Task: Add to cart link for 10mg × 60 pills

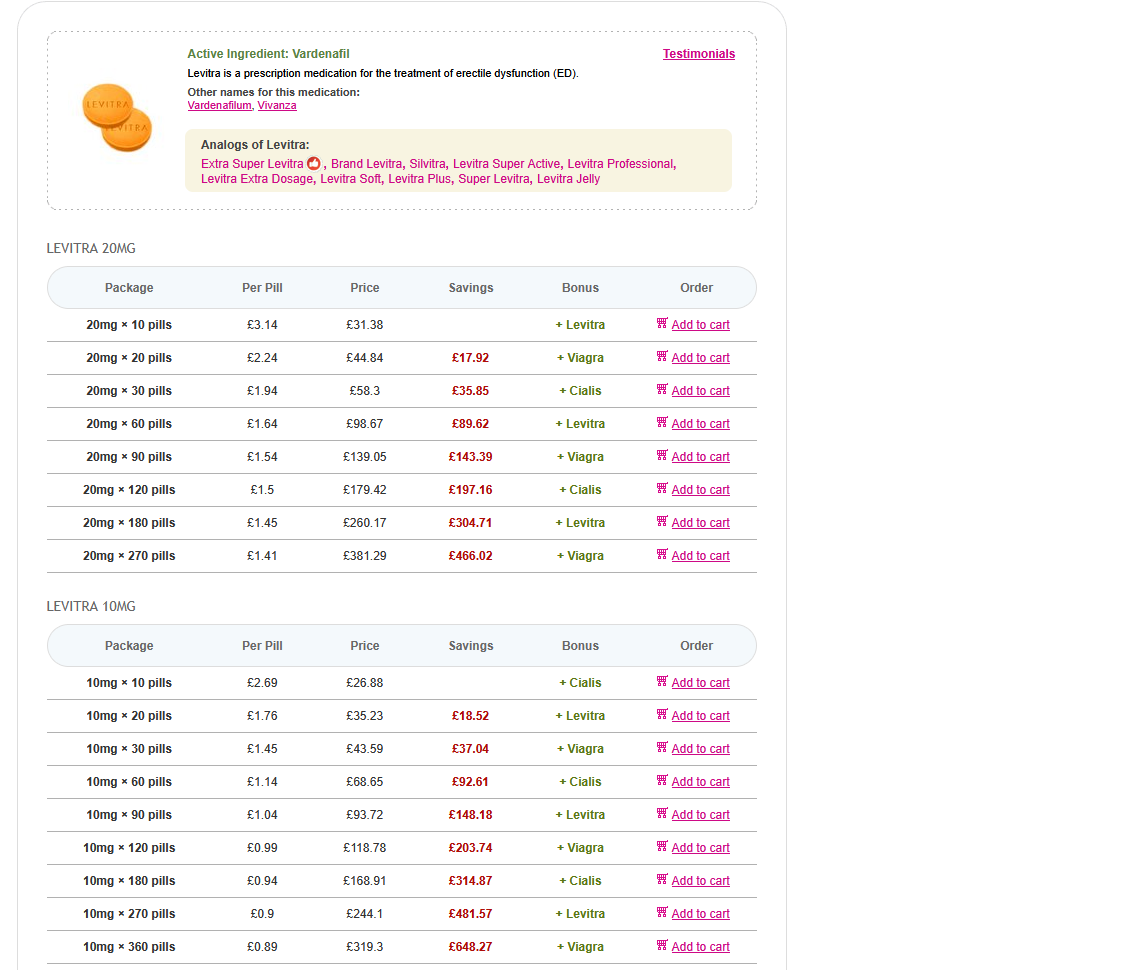Action: [x=700, y=782]
